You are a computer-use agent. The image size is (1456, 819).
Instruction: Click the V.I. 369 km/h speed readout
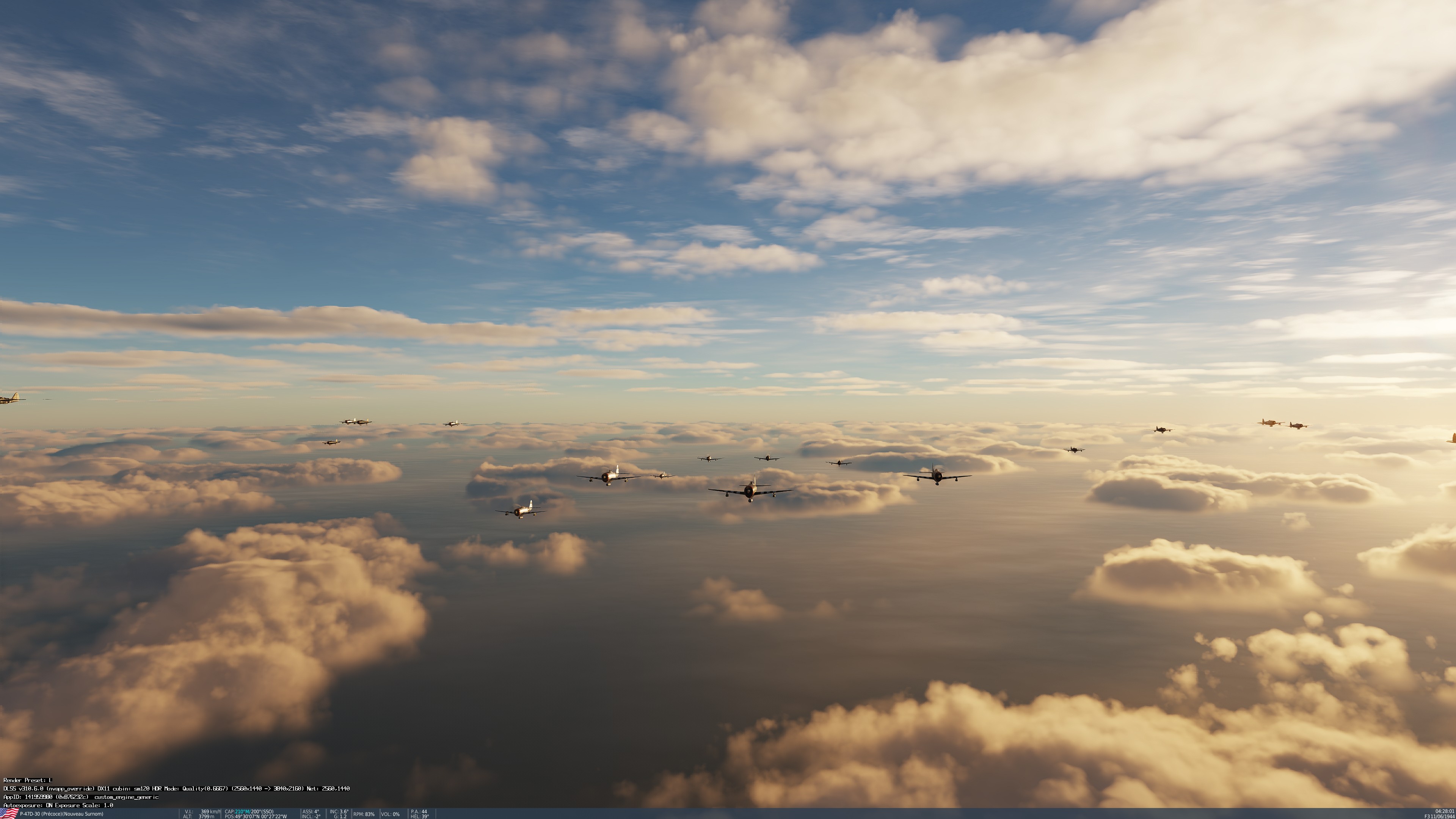(x=203, y=812)
